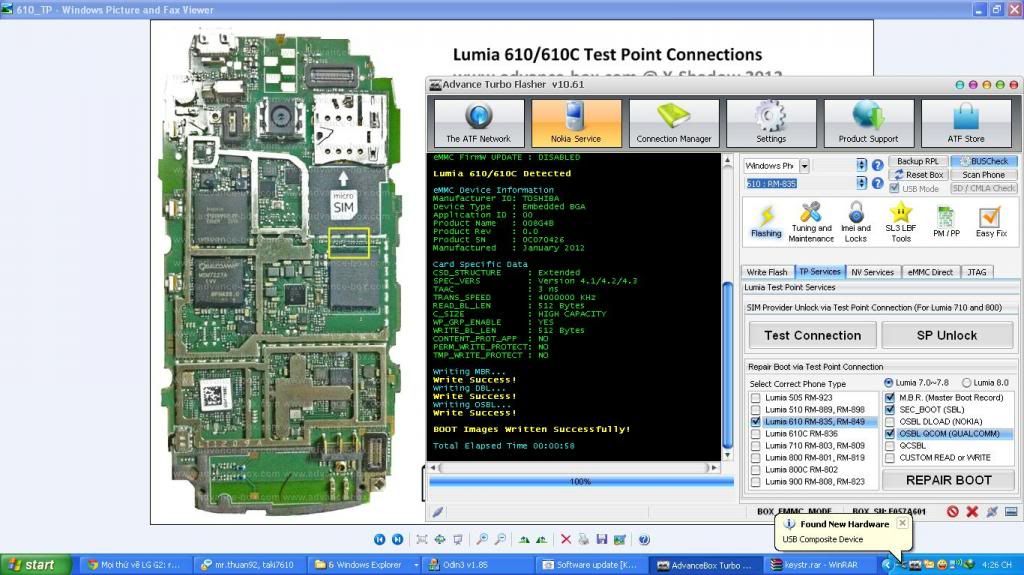Open Connection Manager
1024x575 pixels.
pos(673,123)
